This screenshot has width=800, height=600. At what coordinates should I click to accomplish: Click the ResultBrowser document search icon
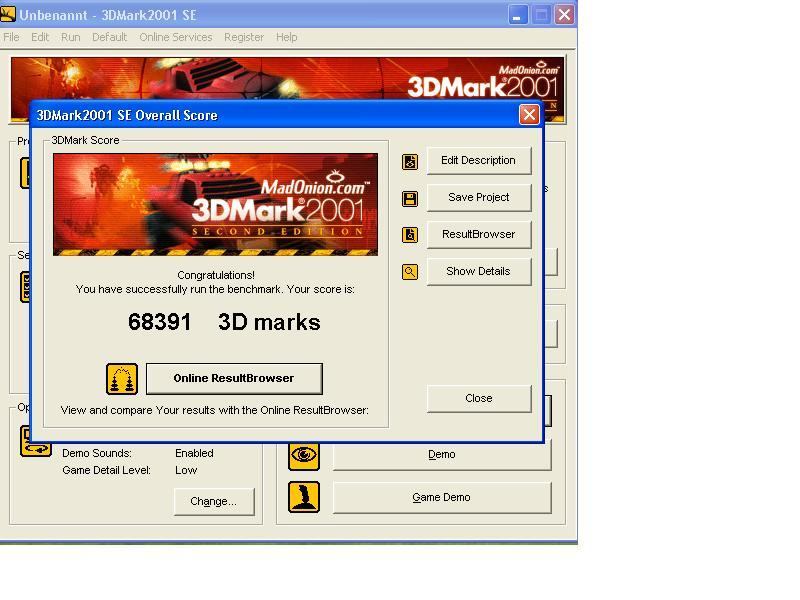pos(410,235)
